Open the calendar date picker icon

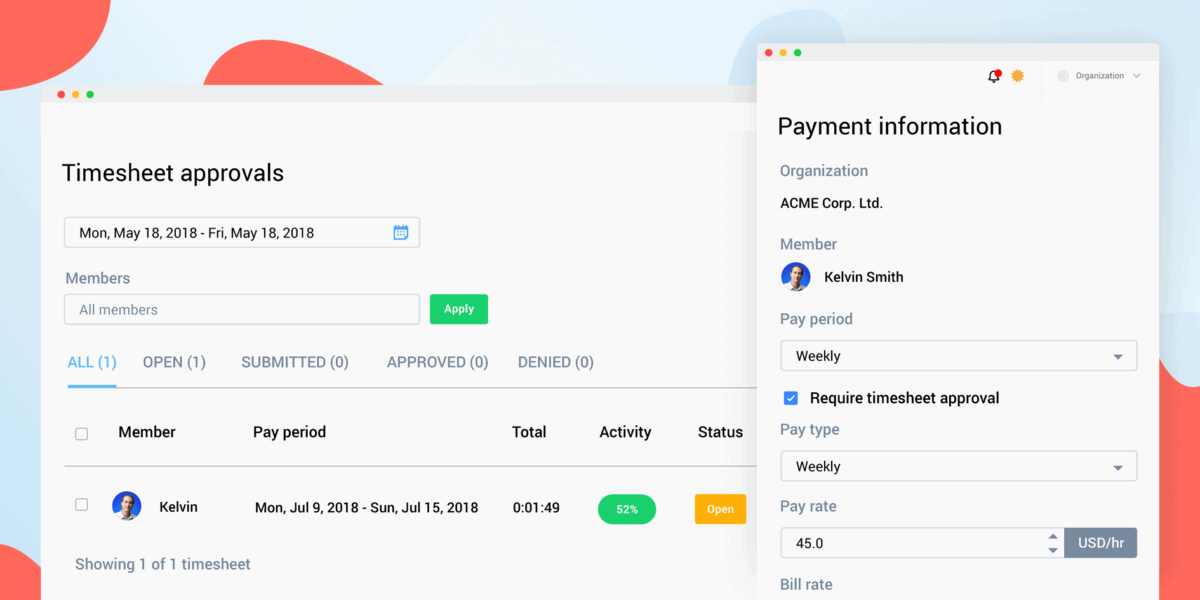click(x=401, y=231)
